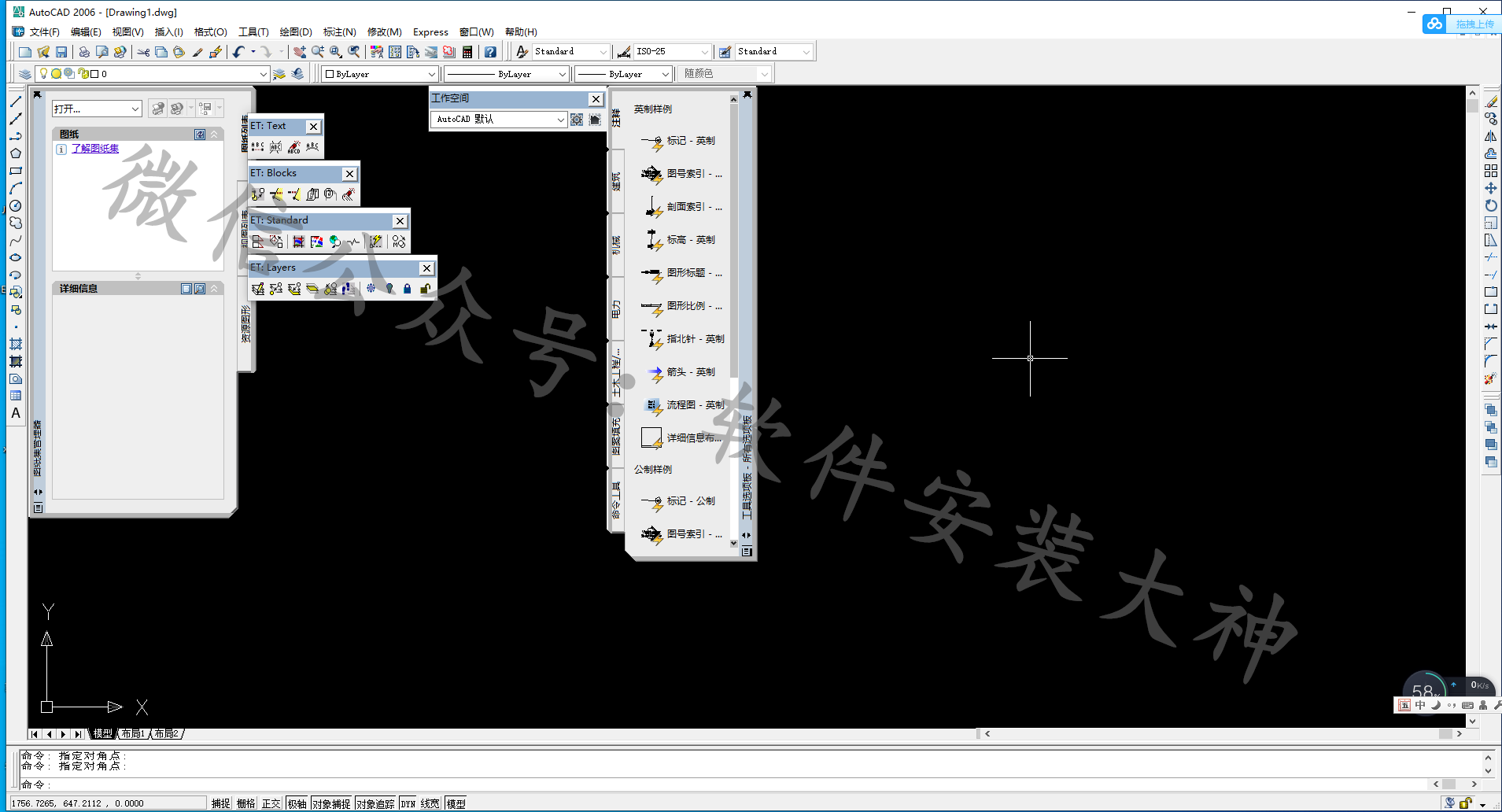Click the drawing area horizontal scrollbar
The width and height of the screenshot is (1502, 812).
pos(1223,733)
